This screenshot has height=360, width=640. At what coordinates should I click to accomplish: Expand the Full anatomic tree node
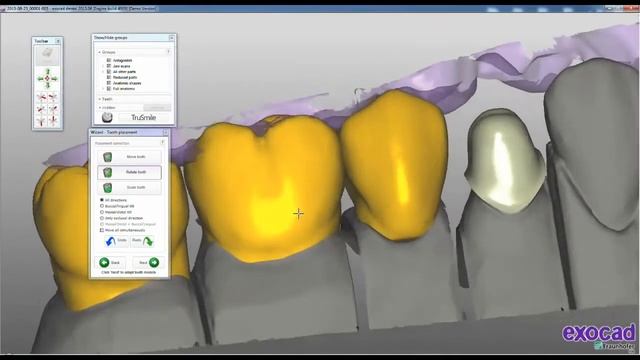coord(103,89)
